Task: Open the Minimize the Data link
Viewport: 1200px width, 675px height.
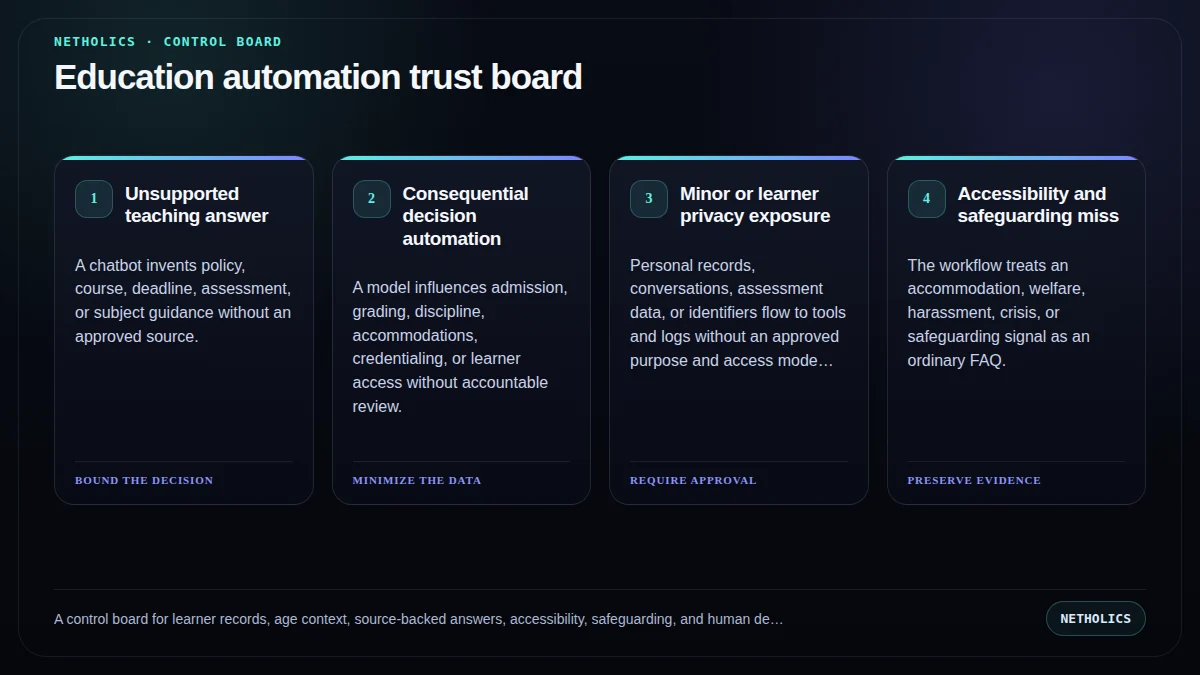Action: pos(417,480)
